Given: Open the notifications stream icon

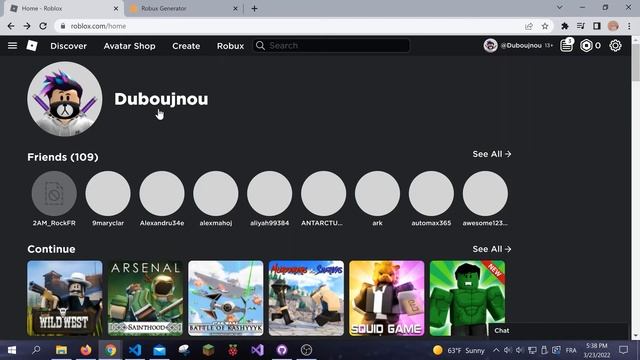Looking at the screenshot, I should pos(567,45).
